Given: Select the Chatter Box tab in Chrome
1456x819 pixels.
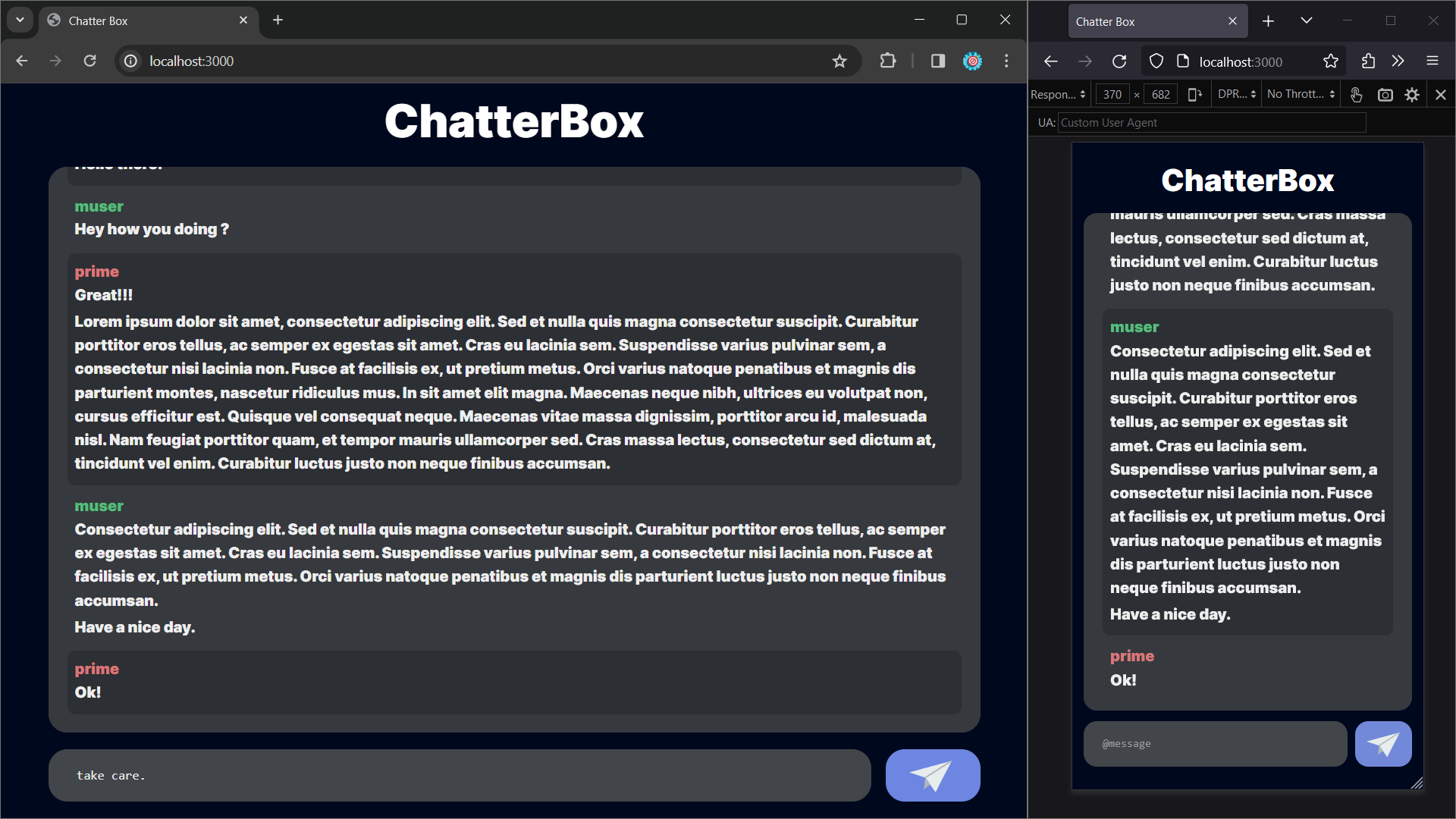Looking at the screenshot, I should (x=144, y=21).
